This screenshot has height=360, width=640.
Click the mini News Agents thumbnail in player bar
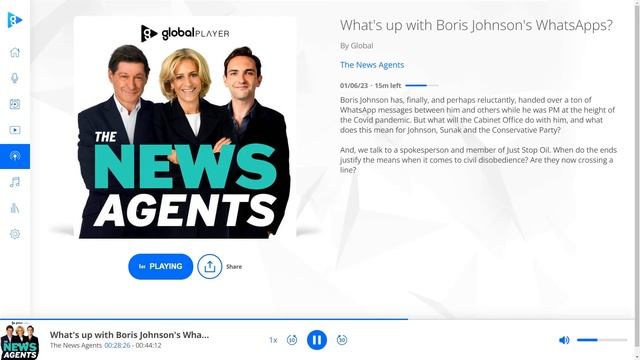[x=20, y=340]
